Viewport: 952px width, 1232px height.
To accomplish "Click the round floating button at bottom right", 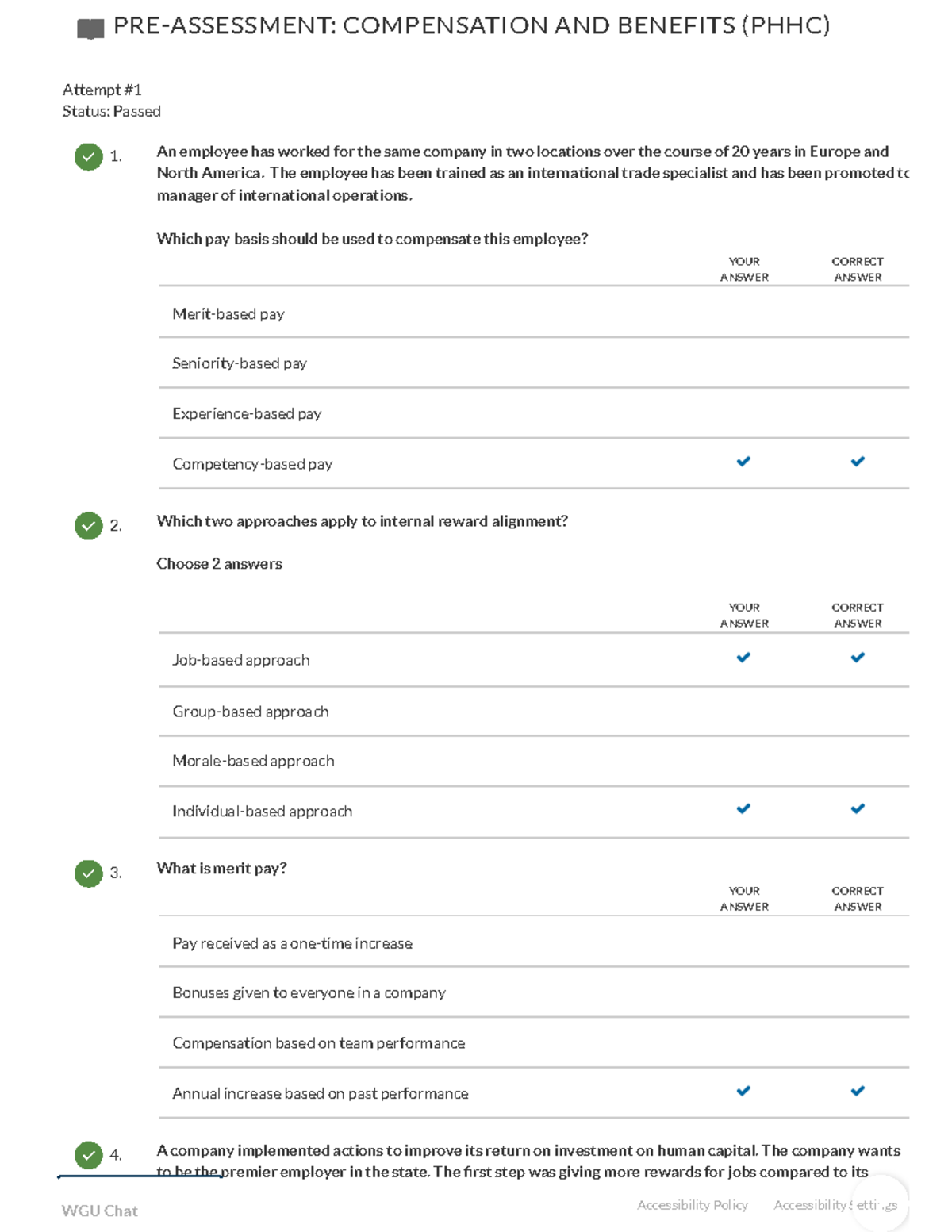I will point(879,1203).
